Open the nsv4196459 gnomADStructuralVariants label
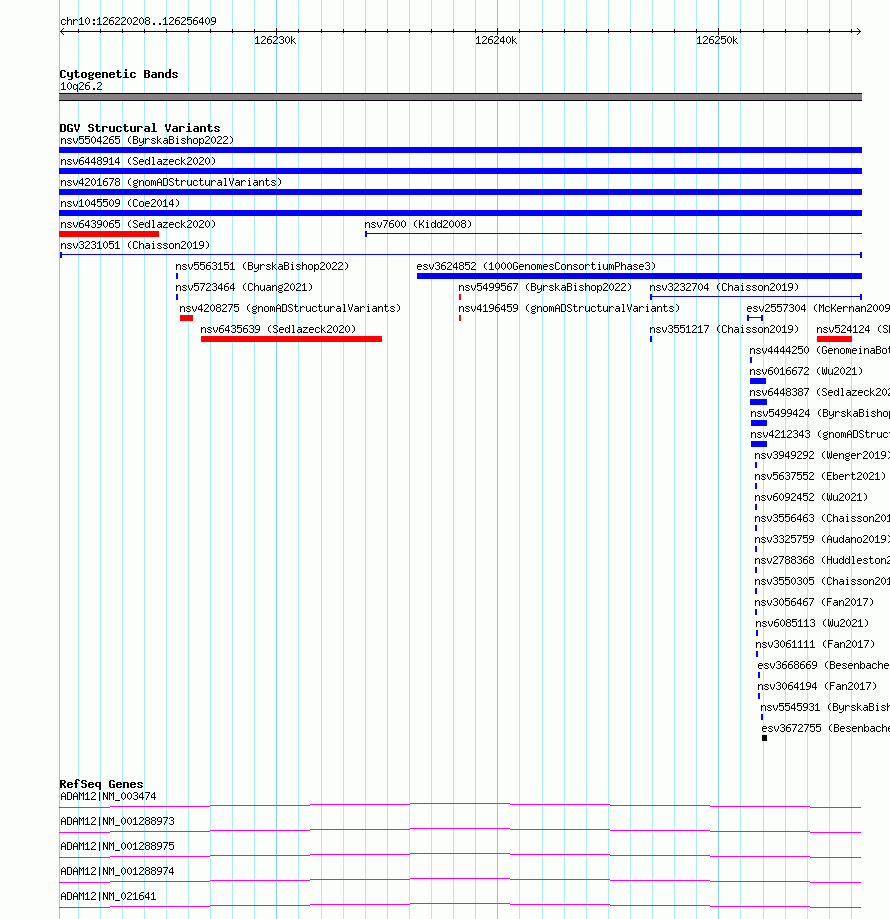 click(570, 308)
